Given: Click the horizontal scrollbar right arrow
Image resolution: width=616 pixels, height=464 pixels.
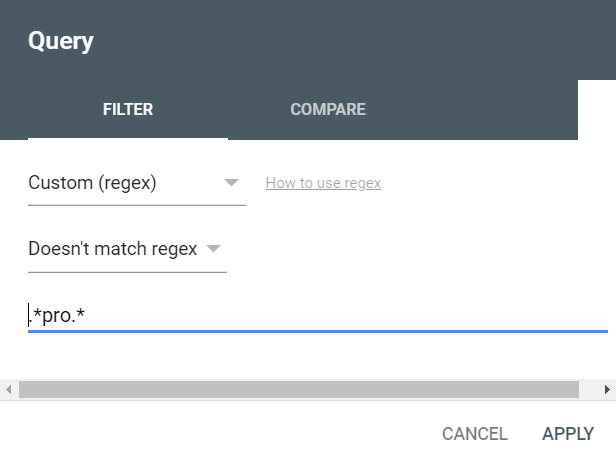Looking at the screenshot, I should tap(607, 389).
